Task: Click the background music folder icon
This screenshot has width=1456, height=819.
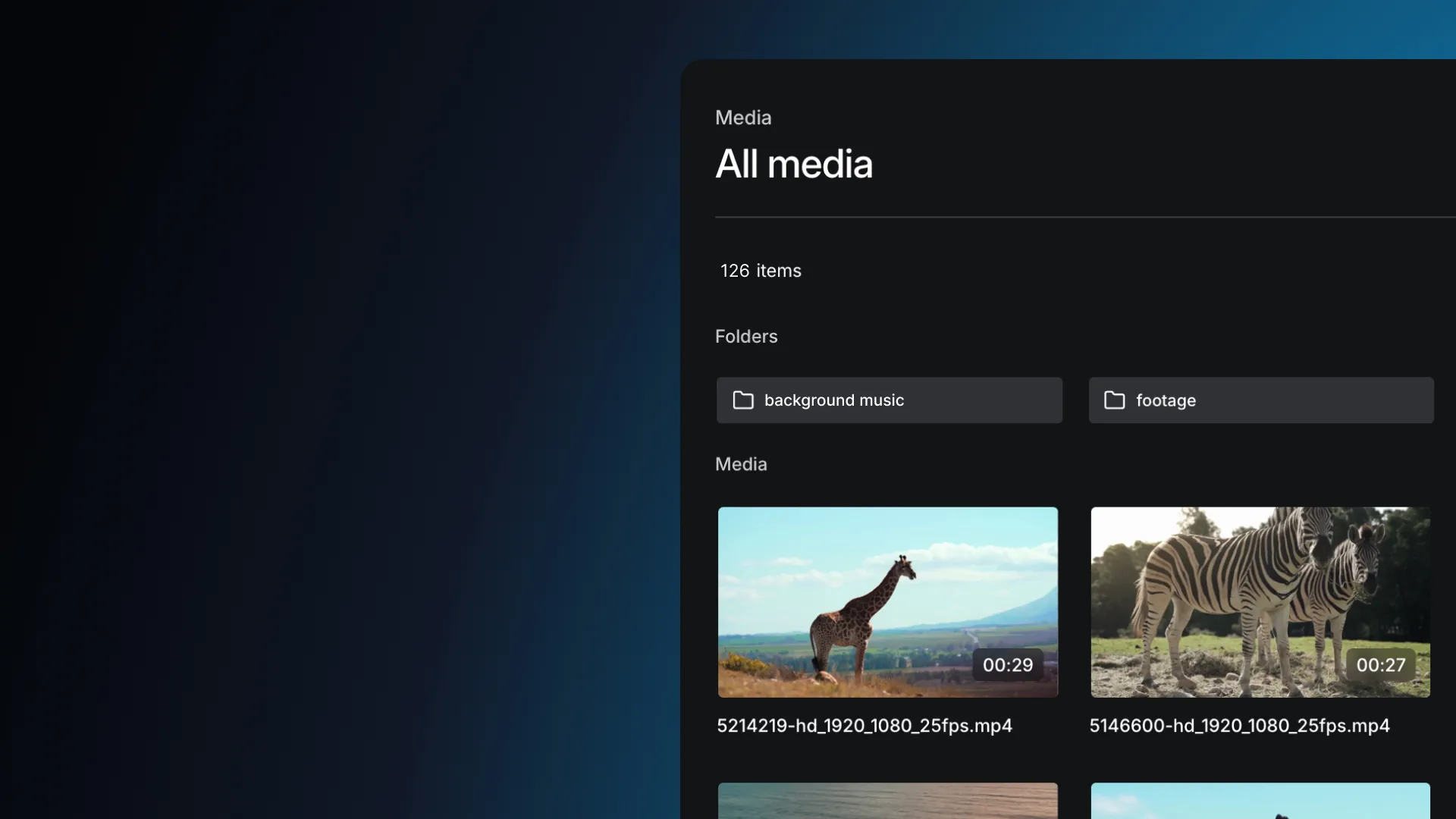Action: (x=742, y=400)
